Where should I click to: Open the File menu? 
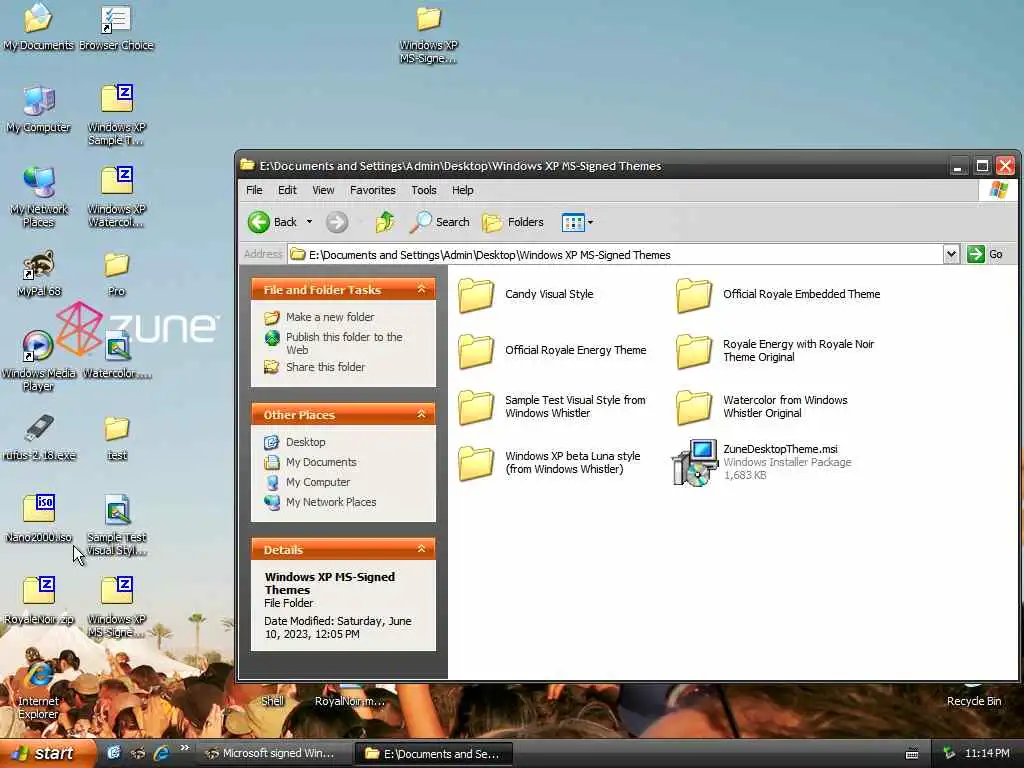point(254,190)
